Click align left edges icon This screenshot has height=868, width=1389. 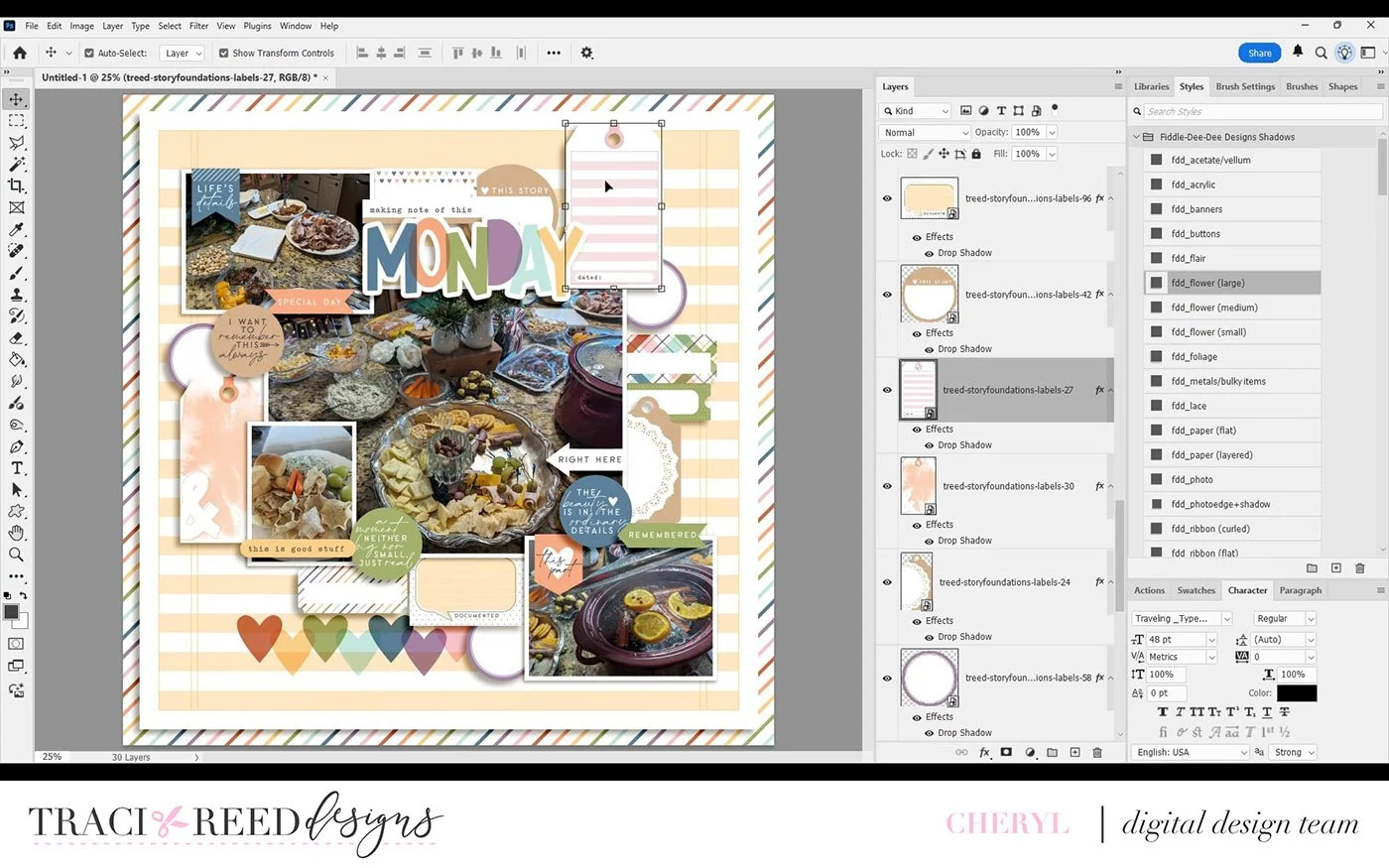pyautogui.click(x=361, y=53)
